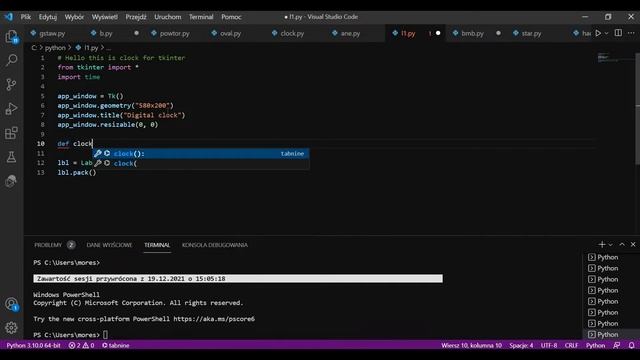Click Wiersz 10, kolumna 10 indicator
The width and height of the screenshot is (640, 360).
coord(471,345)
